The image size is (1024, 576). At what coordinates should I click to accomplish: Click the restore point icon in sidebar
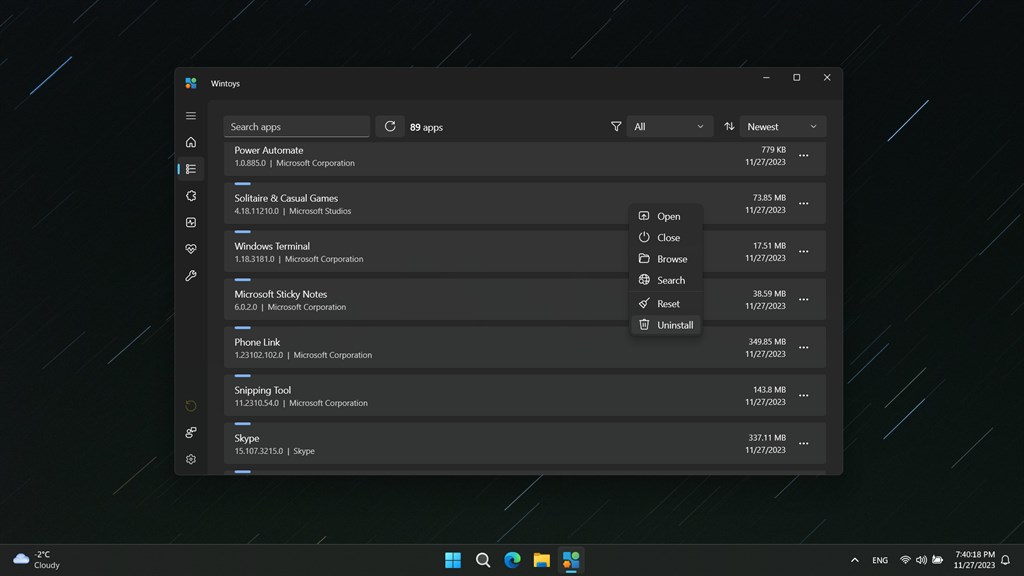click(x=191, y=406)
